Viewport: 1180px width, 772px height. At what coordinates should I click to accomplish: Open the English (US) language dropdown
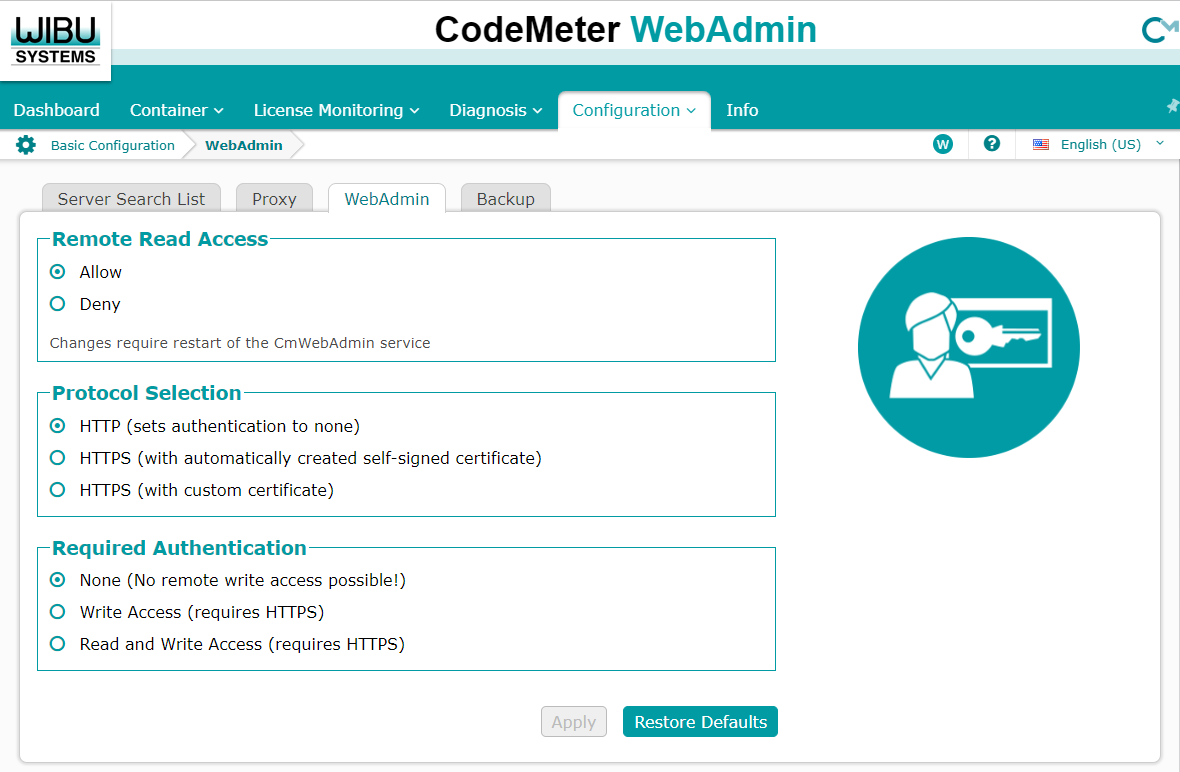[x=1100, y=144]
